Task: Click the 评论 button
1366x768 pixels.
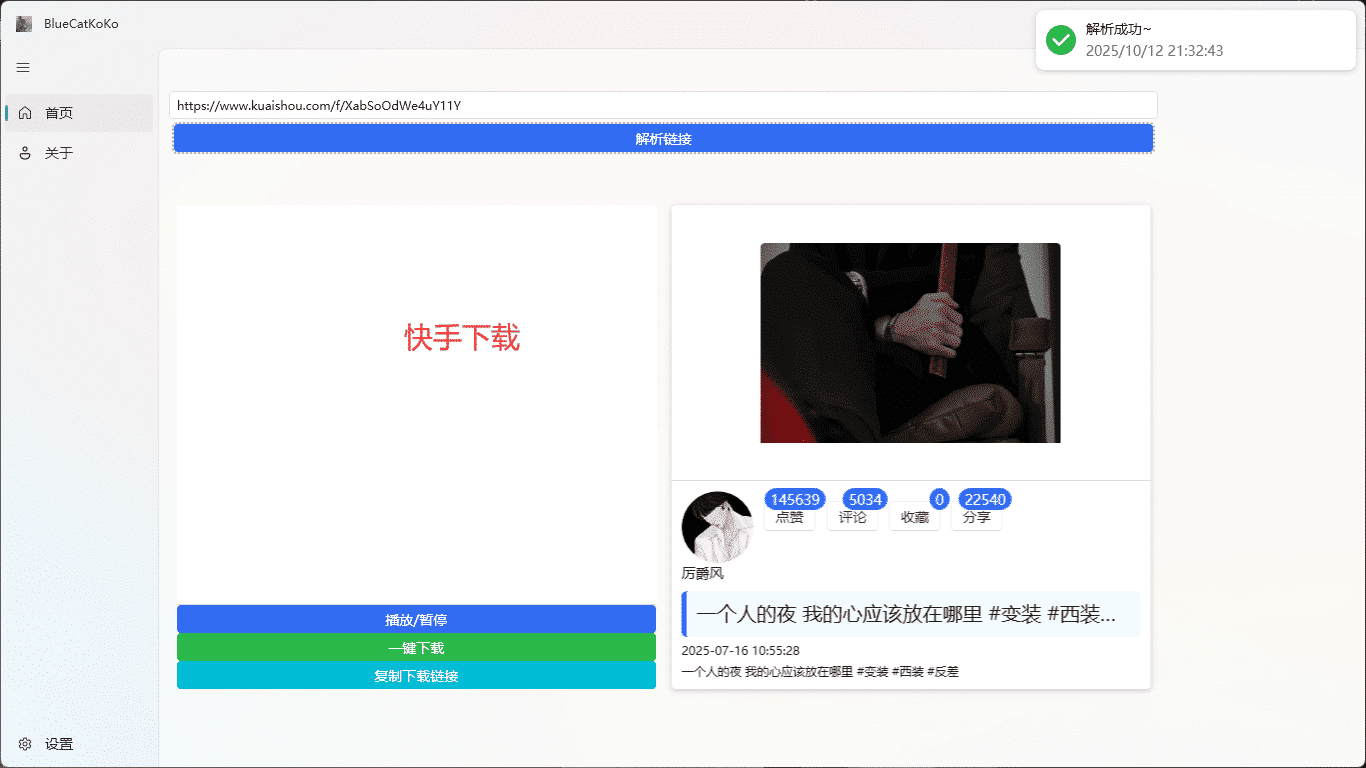Action: [x=852, y=518]
